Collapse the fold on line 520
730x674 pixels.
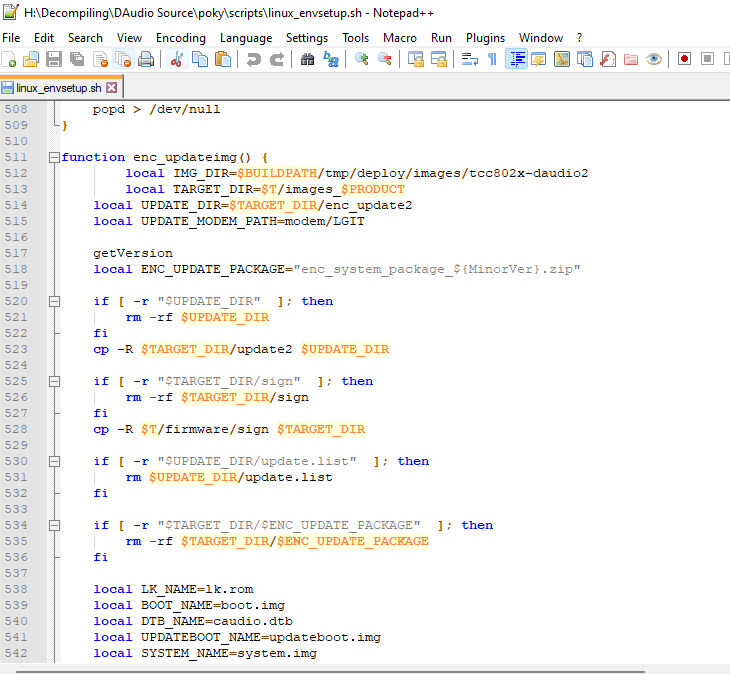pyautogui.click(x=54, y=301)
